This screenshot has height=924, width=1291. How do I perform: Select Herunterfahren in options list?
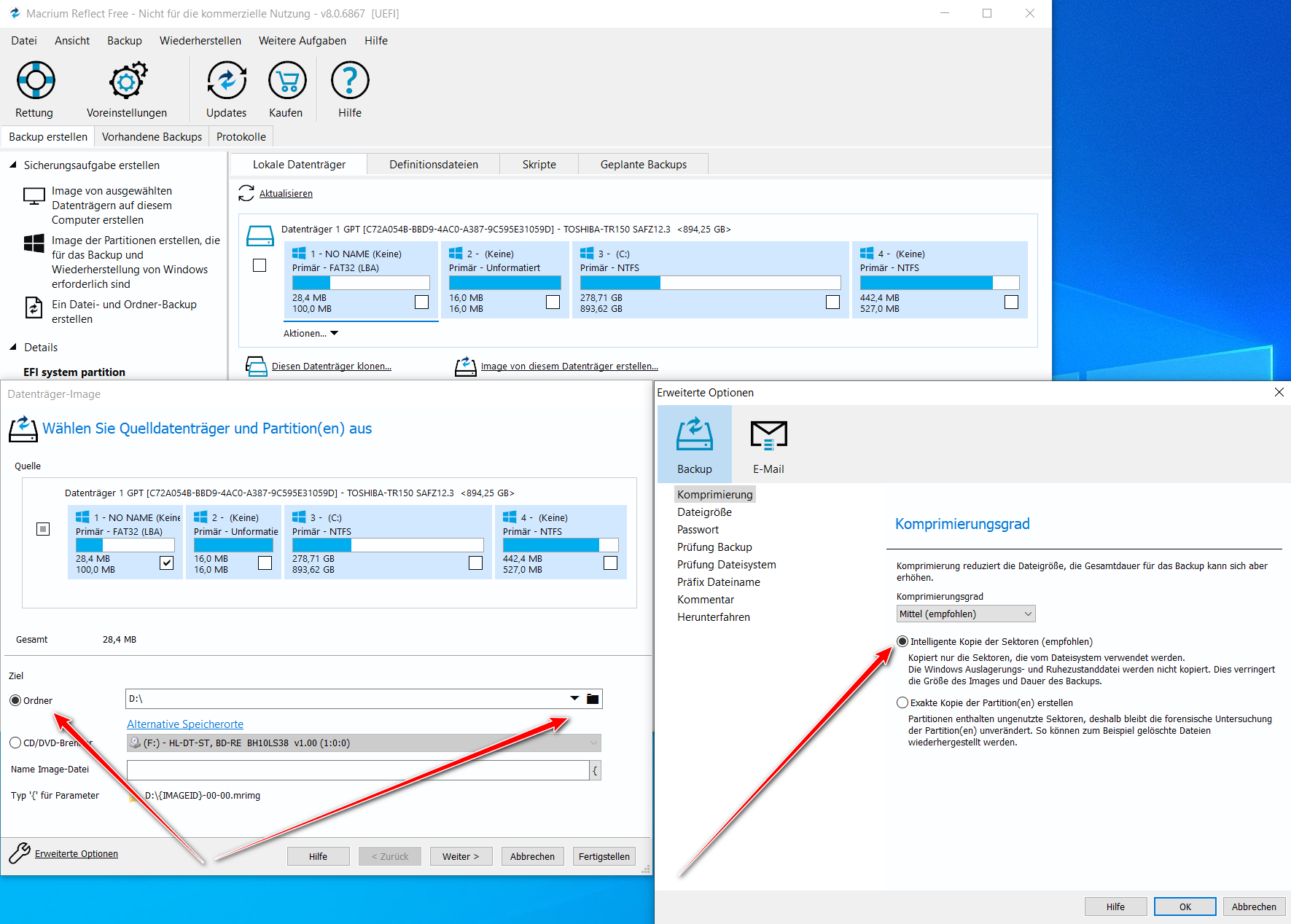[714, 617]
